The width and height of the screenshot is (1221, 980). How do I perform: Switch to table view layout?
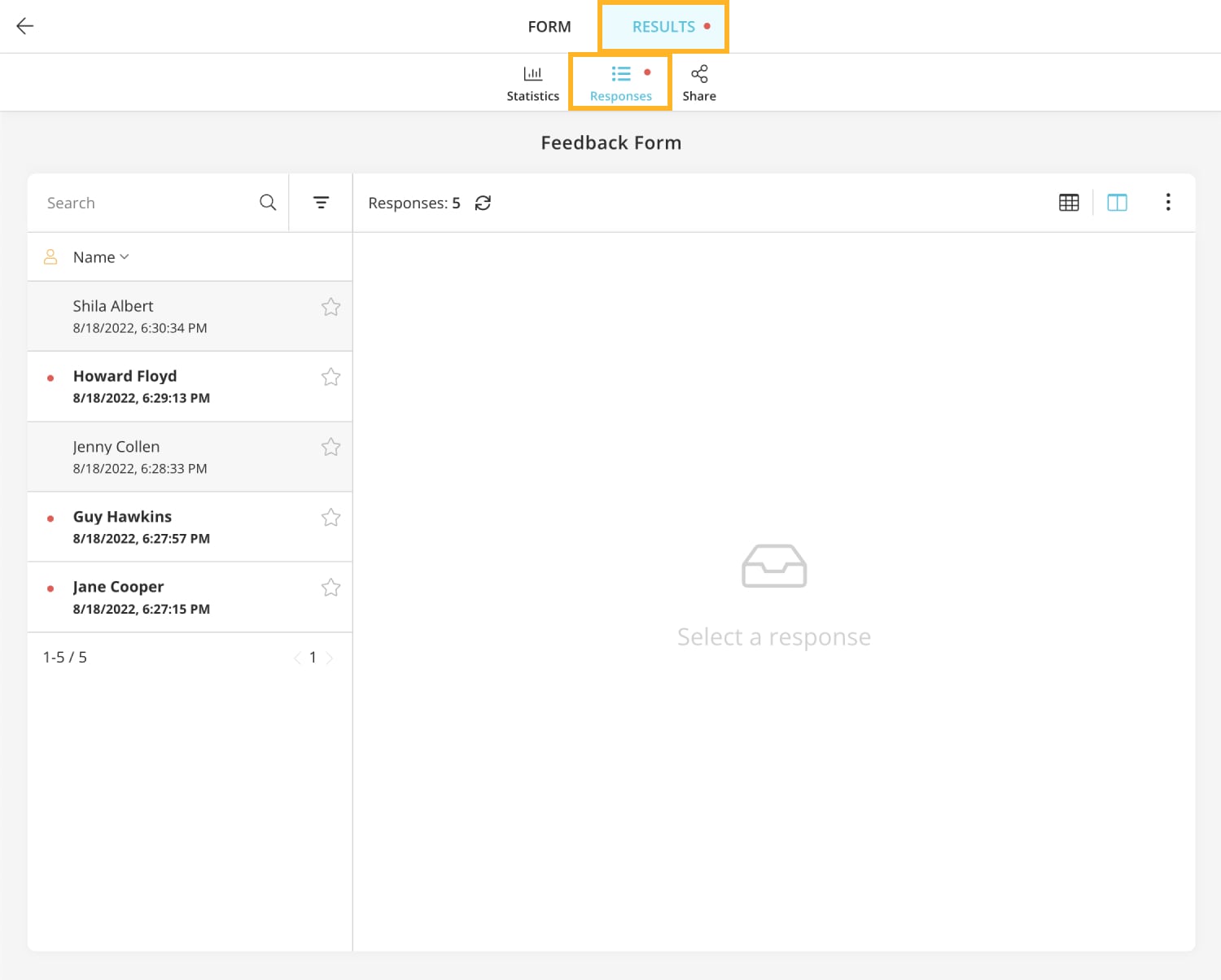pyautogui.click(x=1069, y=202)
